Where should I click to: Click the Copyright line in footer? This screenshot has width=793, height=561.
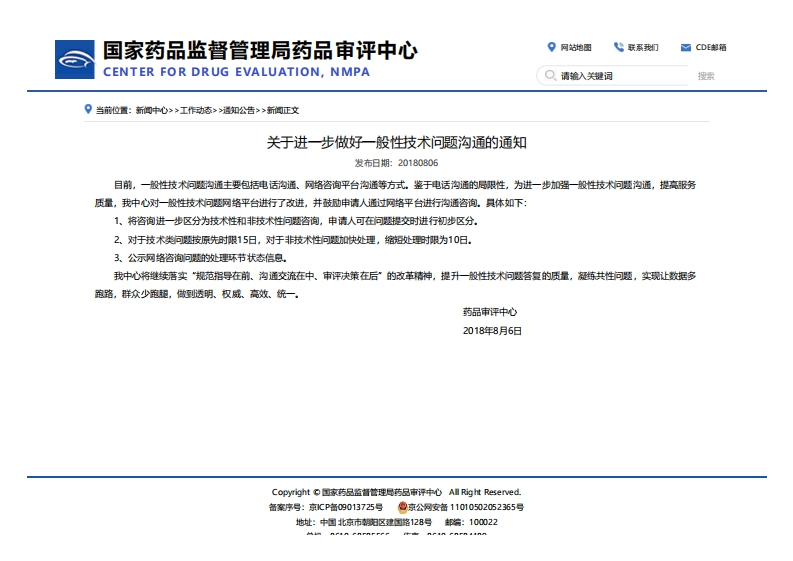396,492
